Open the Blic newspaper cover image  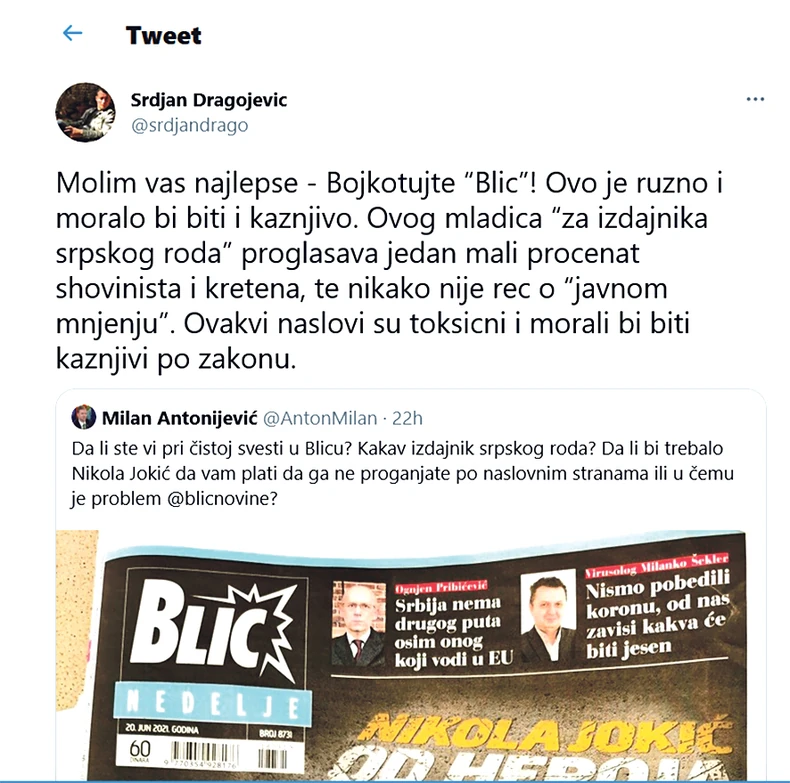(411, 655)
